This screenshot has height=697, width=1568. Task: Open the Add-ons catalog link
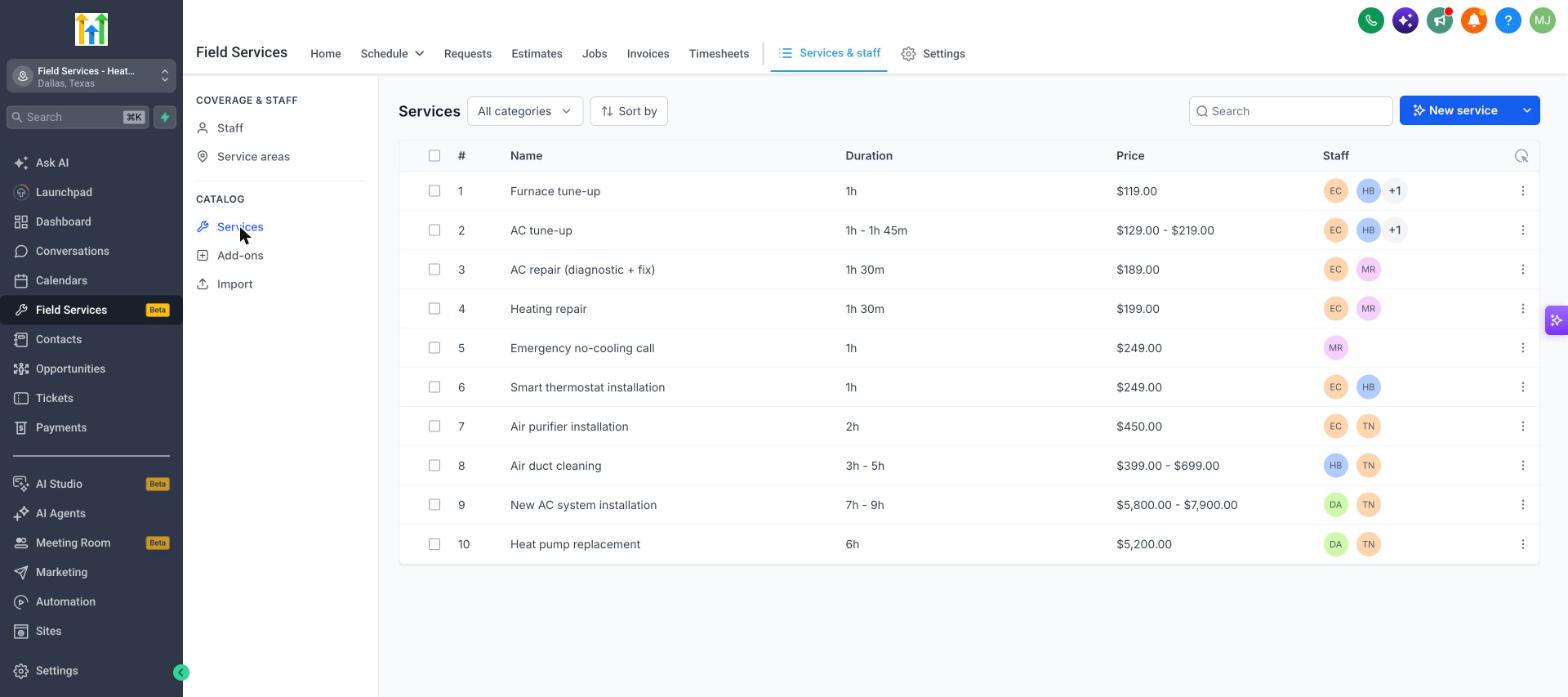pos(240,256)
